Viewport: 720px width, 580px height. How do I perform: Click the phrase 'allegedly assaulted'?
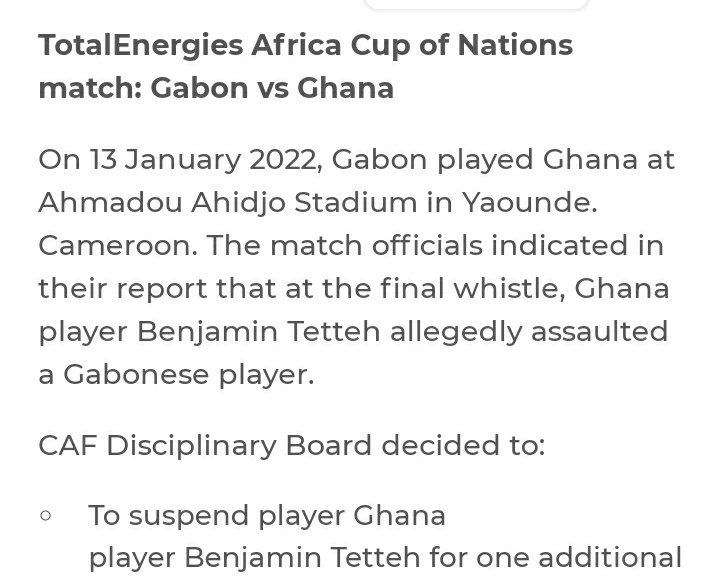tap(529, 332)
